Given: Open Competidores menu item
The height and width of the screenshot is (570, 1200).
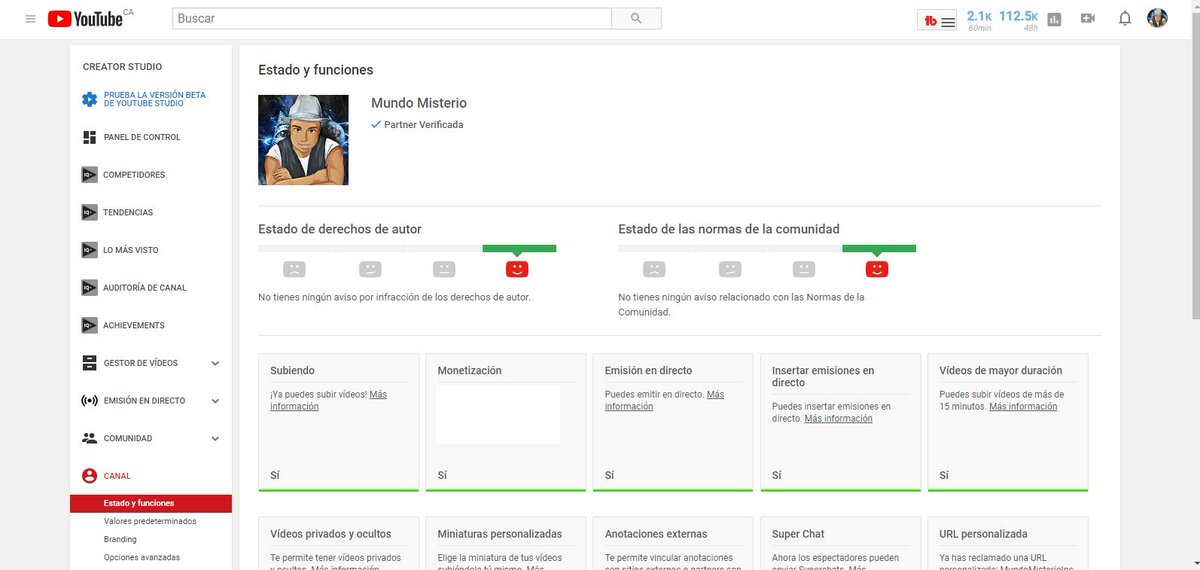Looking at the screenshot, I should point(134,175).
